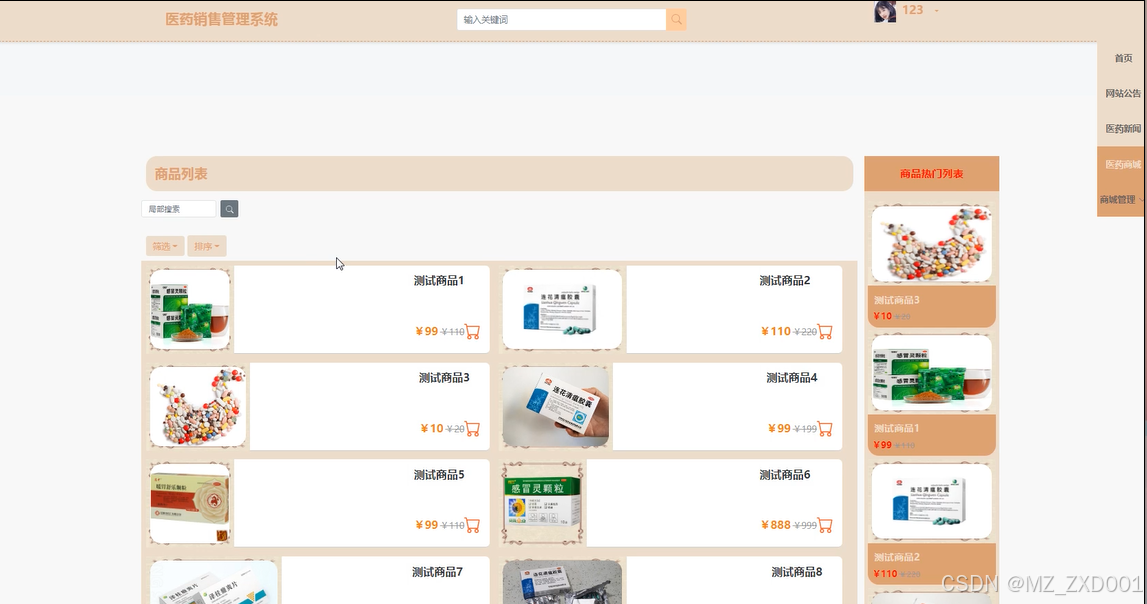Screen dimensions: 1147x604
Task: Open the 测试商品3 product title link
Action: pos(444,378)
